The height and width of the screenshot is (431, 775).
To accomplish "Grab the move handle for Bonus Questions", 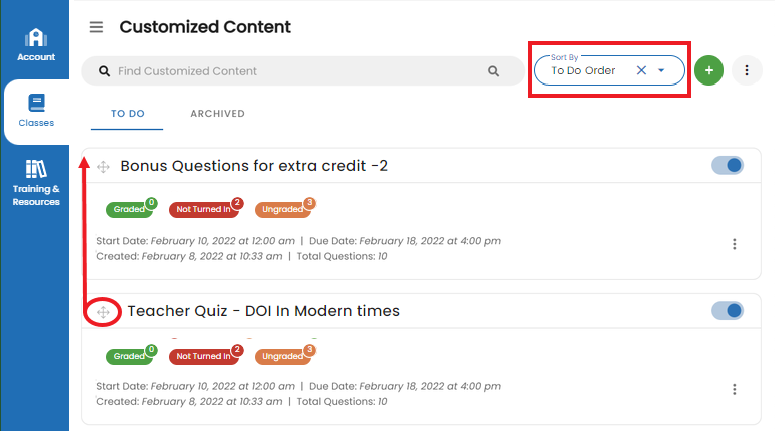I will [103, 167].
